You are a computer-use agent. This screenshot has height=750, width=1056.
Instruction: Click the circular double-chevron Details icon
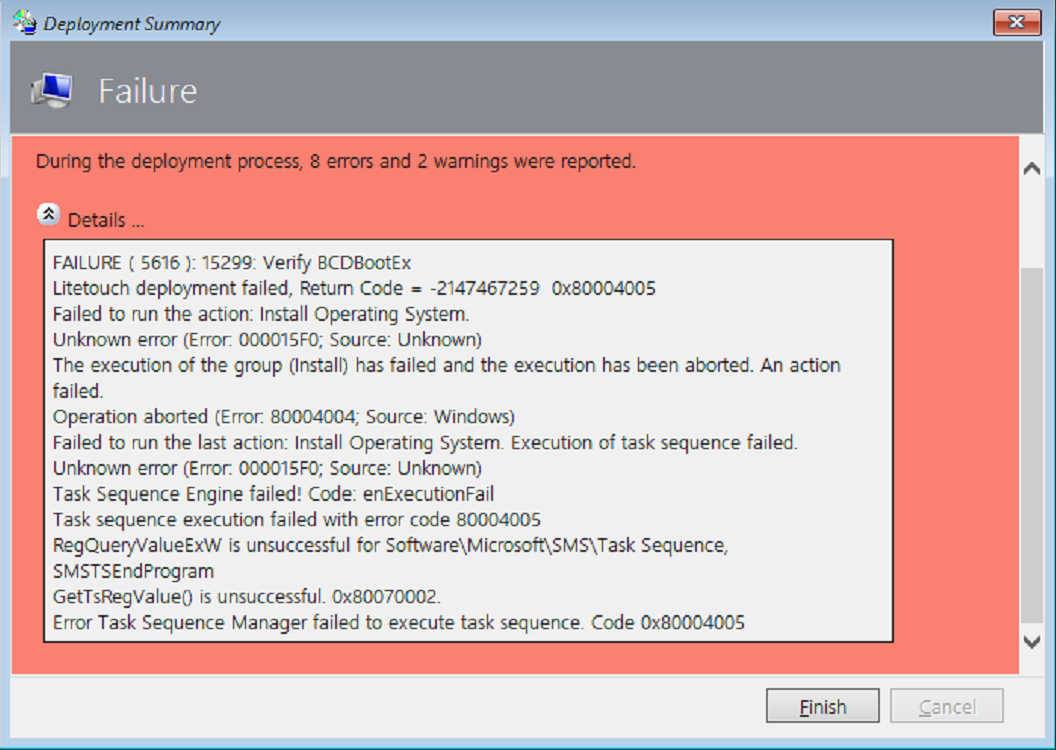(48, 213)
